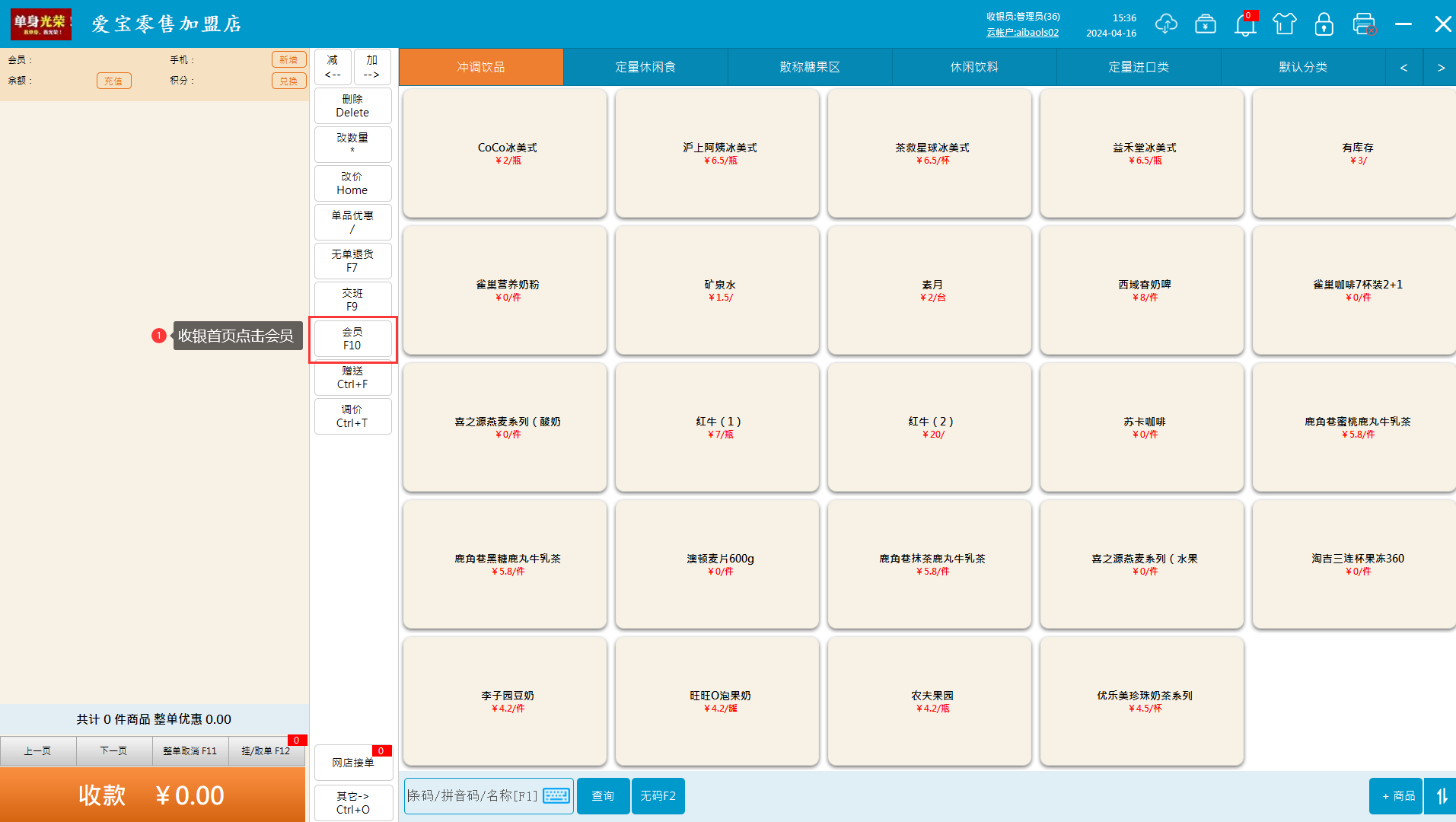Switch to 休闲饮料 category tab
Viewport: 1456px width, 822px height.
click(974, 67)
